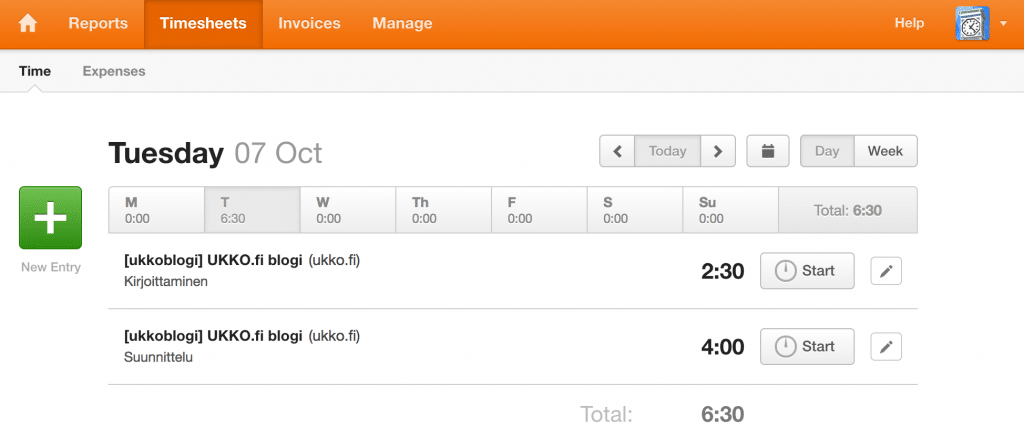Edit the Suunnittelu entry pencil icon
Image resolution: width=1024 pixels, height=447 pixels.
click(886, 347)
